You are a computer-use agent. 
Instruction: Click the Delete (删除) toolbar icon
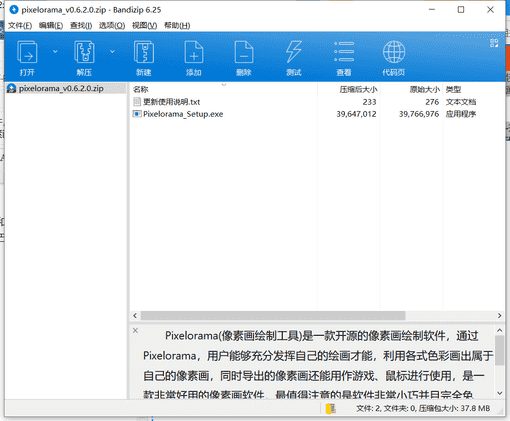pos(244,52)
